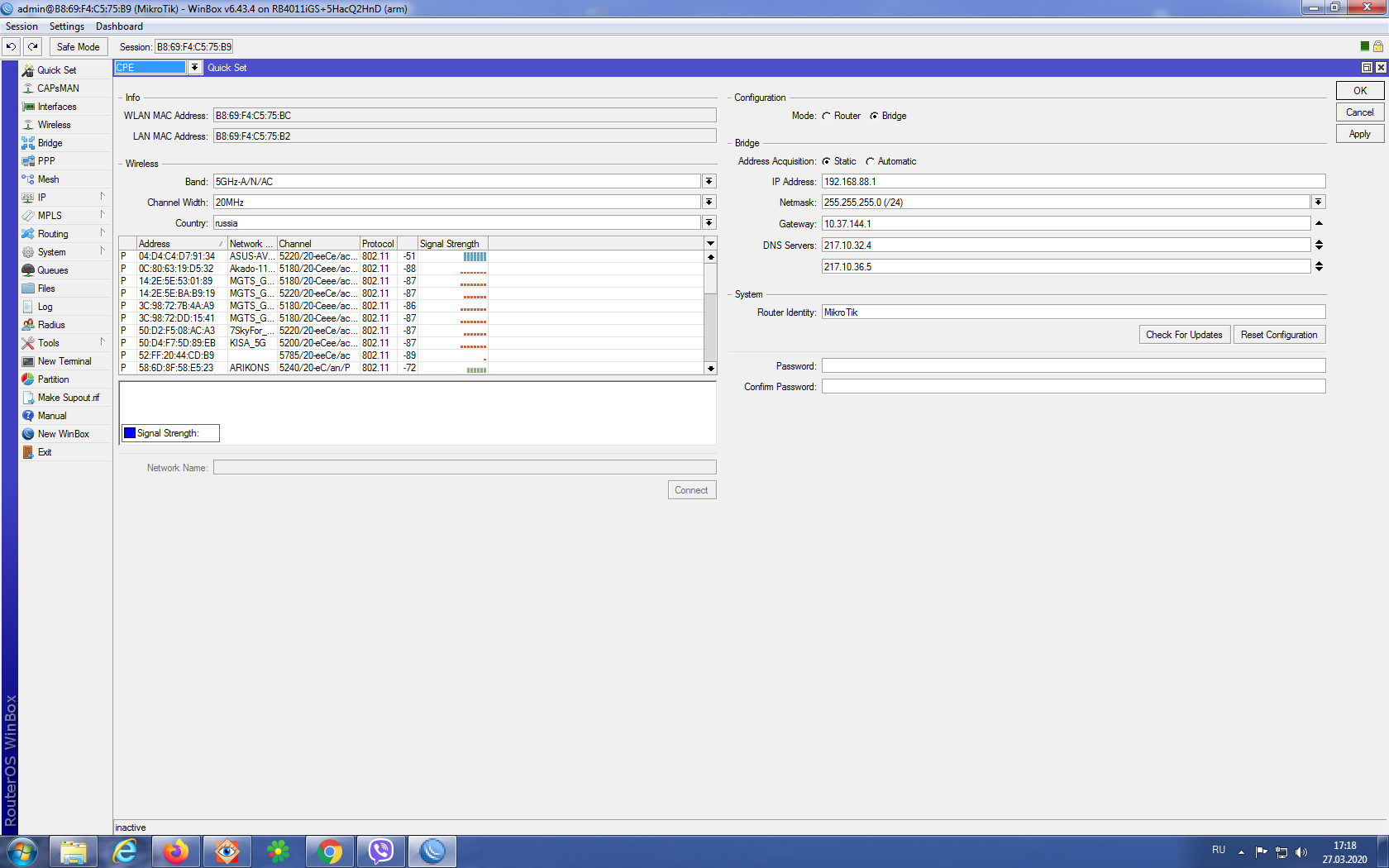Open the PPP sidebar icon

click(28, 161)
